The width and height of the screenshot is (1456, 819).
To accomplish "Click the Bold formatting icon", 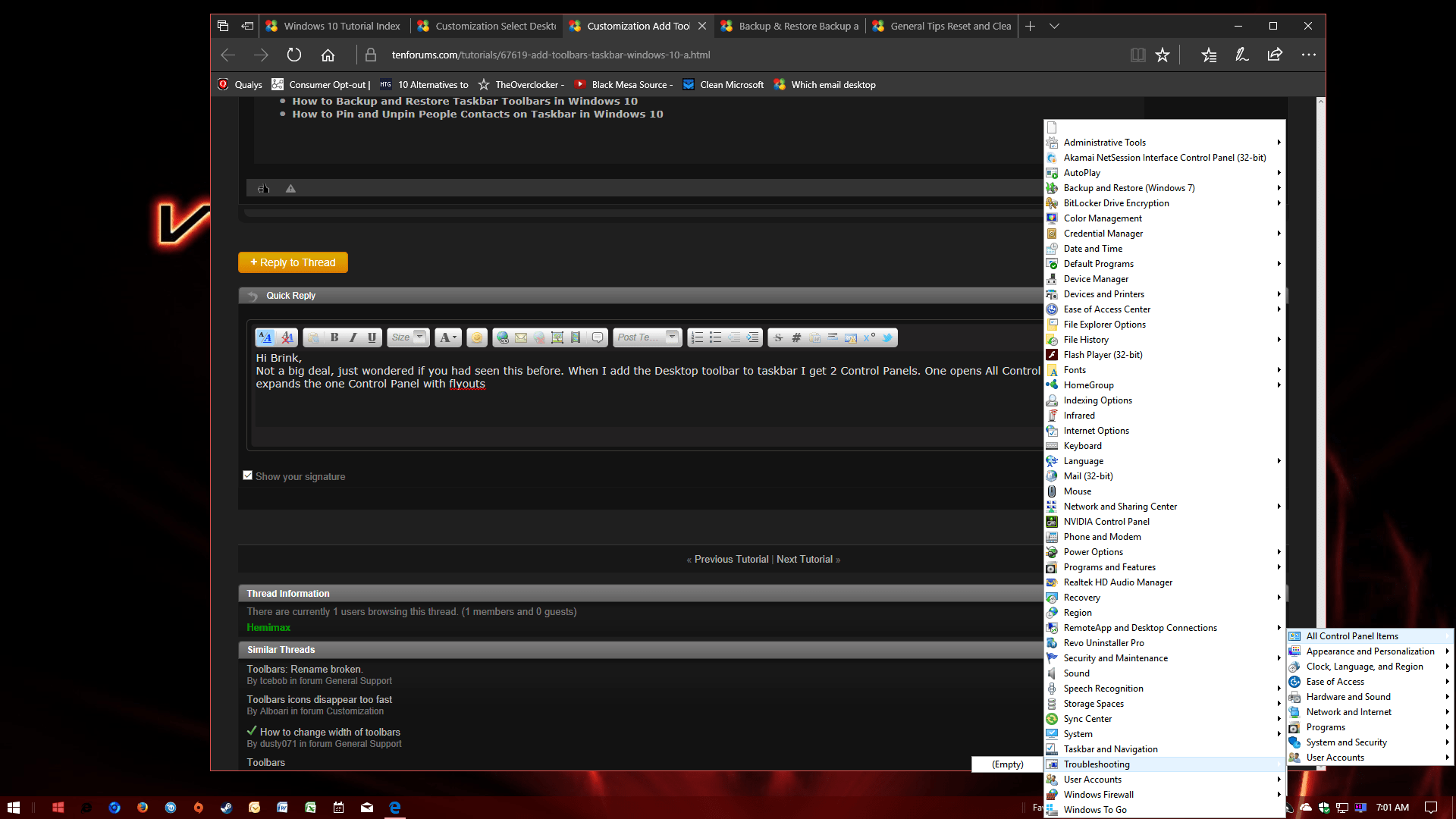I will [x=334, y=337].
